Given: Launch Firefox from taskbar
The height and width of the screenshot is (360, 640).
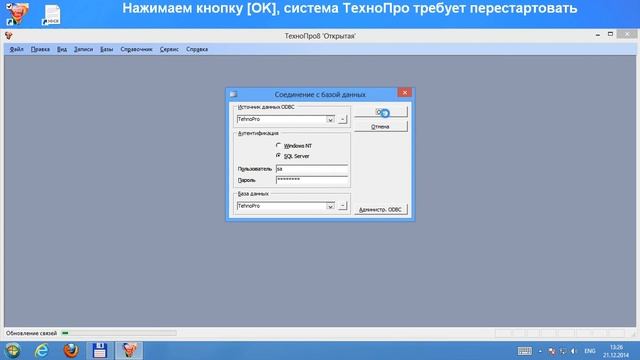Looking at the screenshot, I should [71, 351].
